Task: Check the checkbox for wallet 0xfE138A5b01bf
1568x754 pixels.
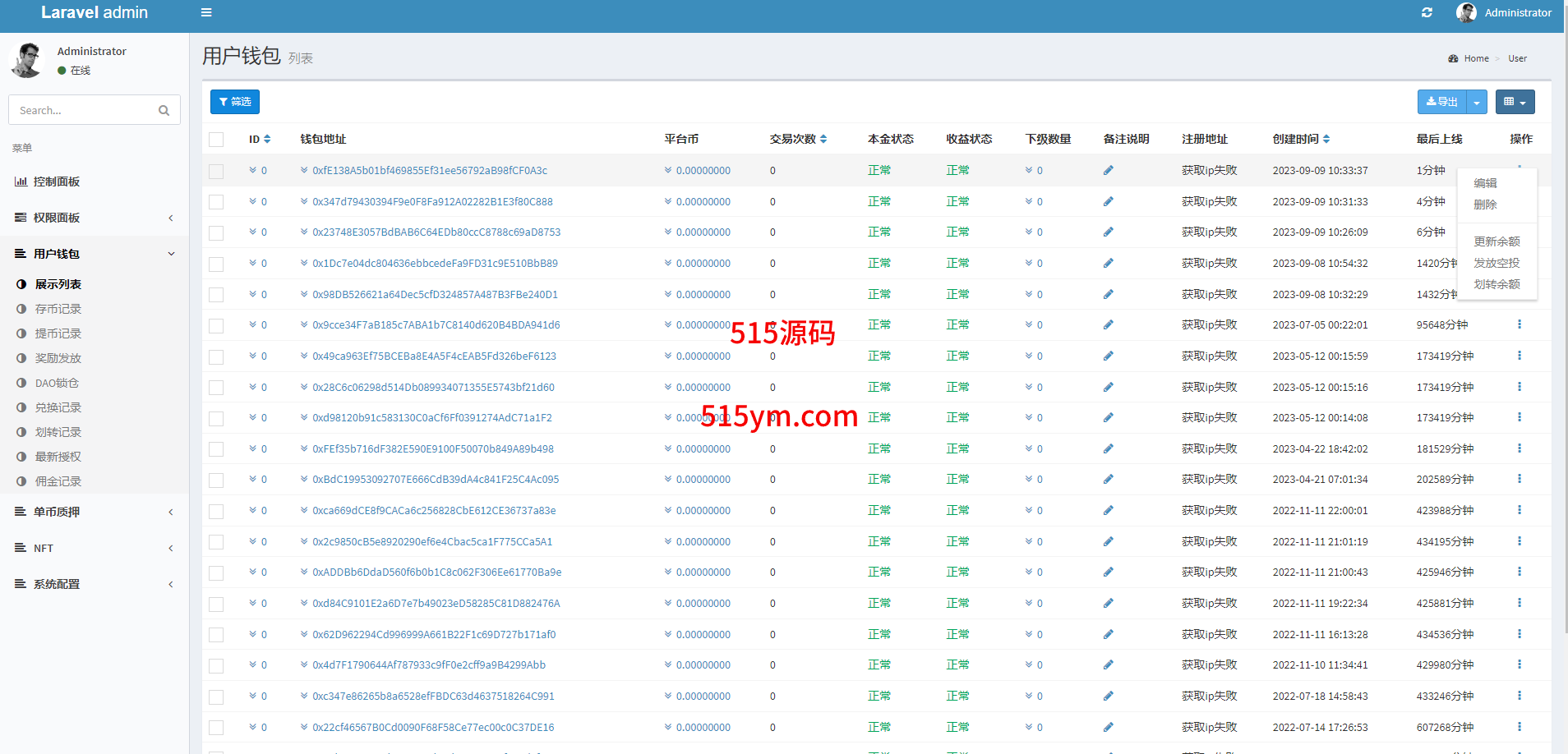Action: tap(216, 171)
